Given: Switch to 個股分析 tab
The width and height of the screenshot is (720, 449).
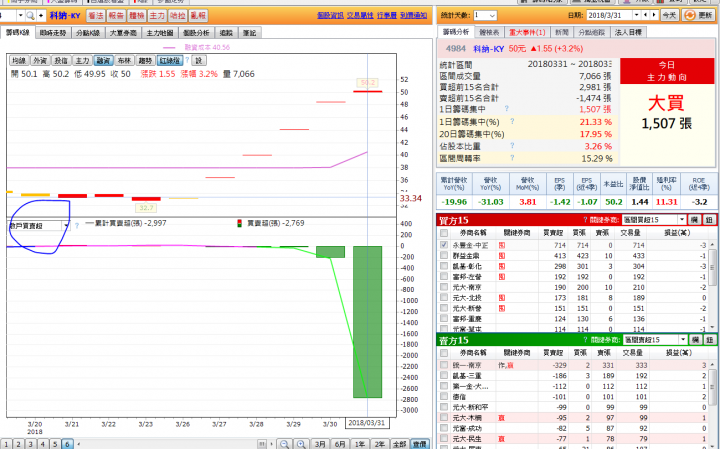Looking at the screenshot, I should click(x=196, y=33).
